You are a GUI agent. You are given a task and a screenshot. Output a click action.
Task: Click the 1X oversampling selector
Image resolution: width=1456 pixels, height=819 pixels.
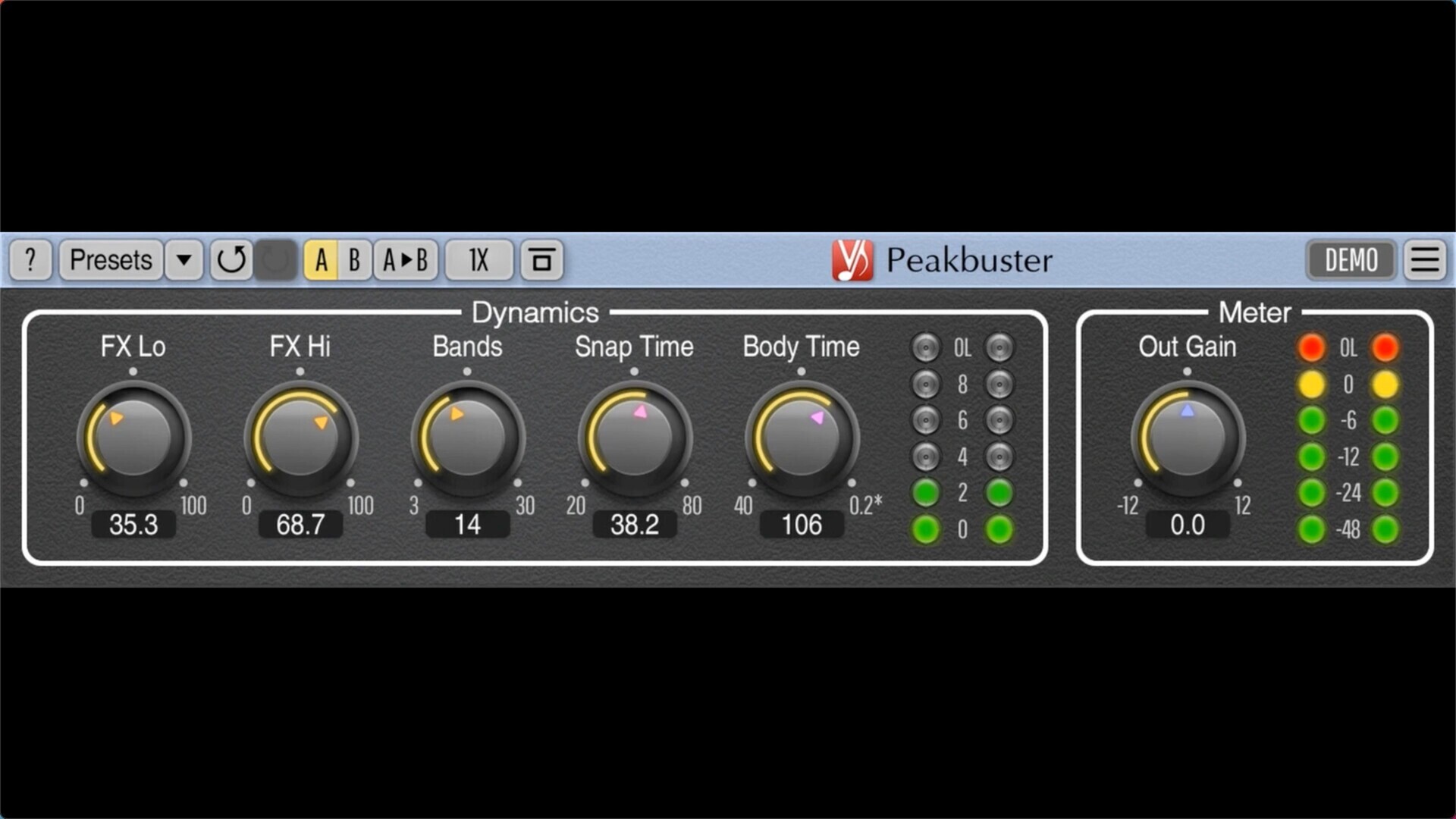[x=479, y=260]
